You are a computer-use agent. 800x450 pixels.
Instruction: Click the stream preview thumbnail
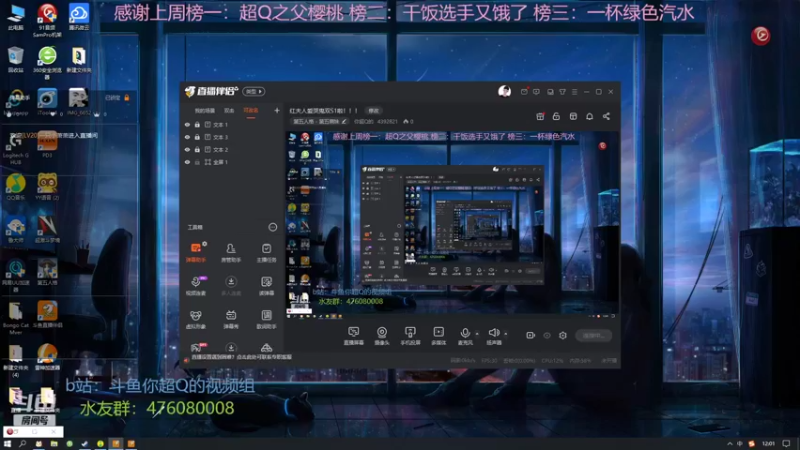tap(453, 225)
